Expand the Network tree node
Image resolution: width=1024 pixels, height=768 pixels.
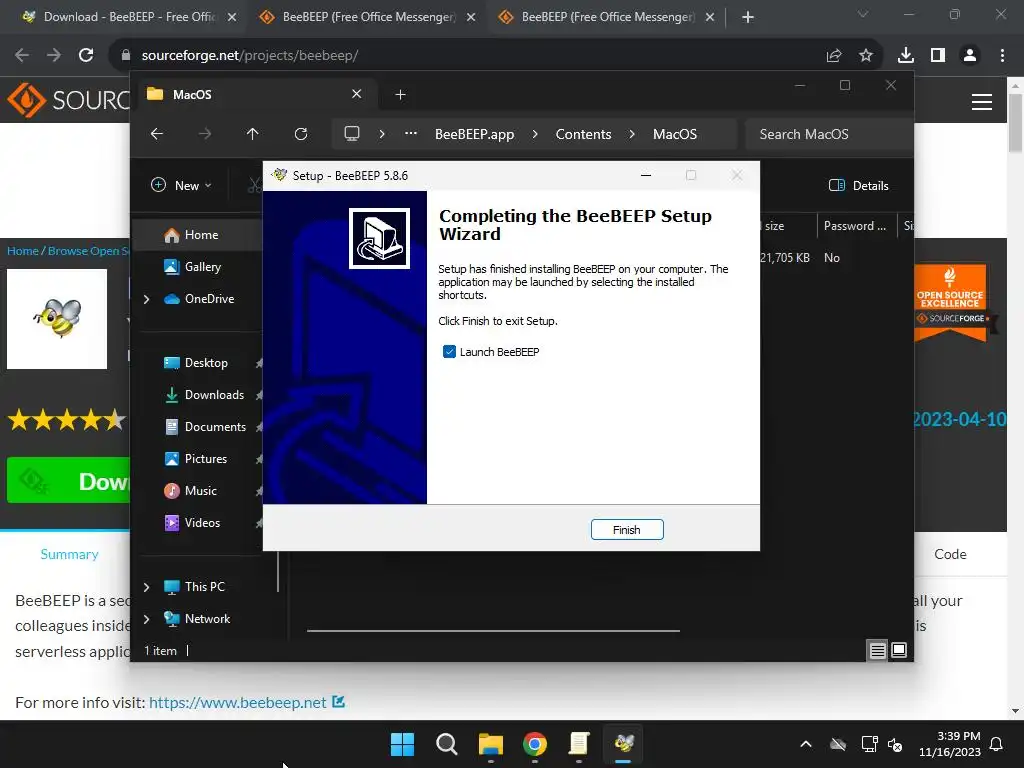coord(146,619)
